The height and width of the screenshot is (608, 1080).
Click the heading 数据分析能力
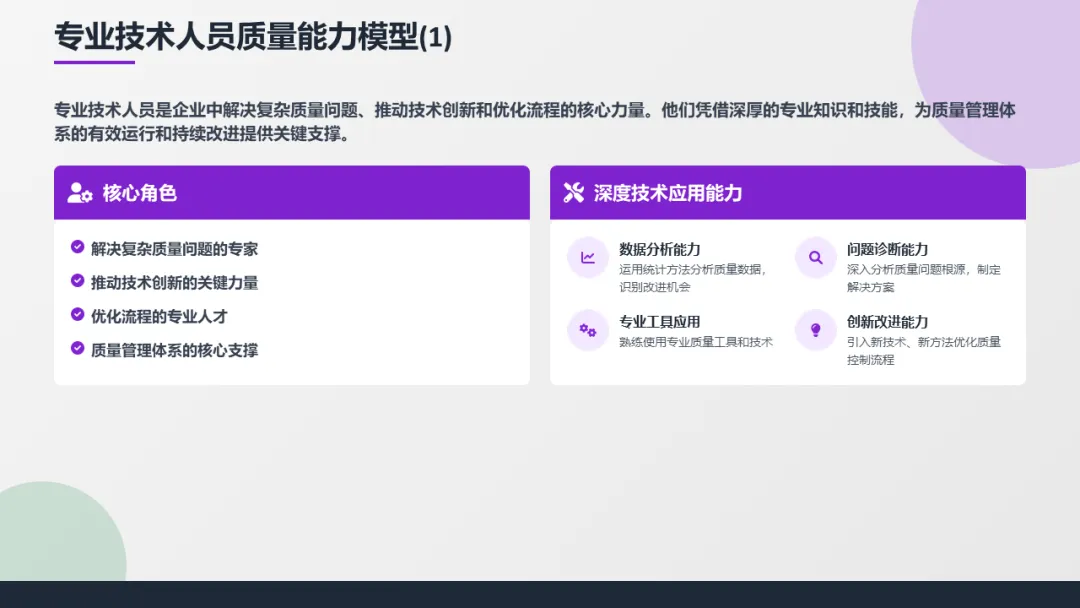pyautogui.click(x=659, y=249)
